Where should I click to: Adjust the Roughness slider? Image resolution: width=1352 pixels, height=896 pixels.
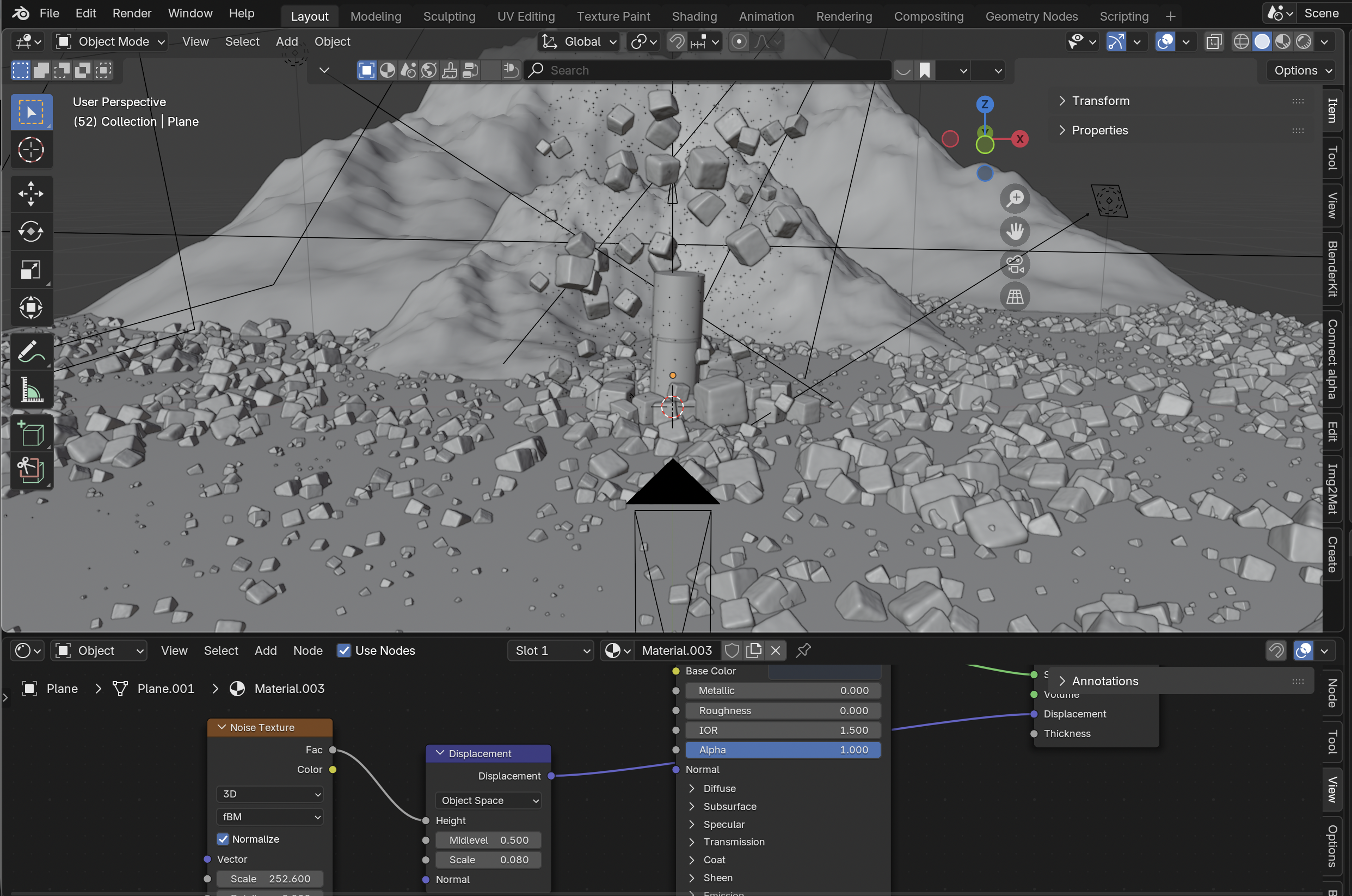pyautogui.click(x=783, y=710)
